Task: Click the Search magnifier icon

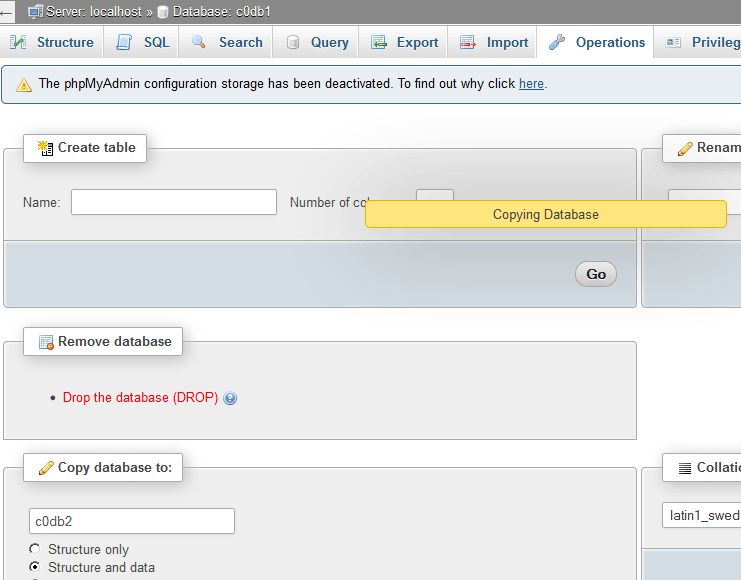Action: coord(199,42)
